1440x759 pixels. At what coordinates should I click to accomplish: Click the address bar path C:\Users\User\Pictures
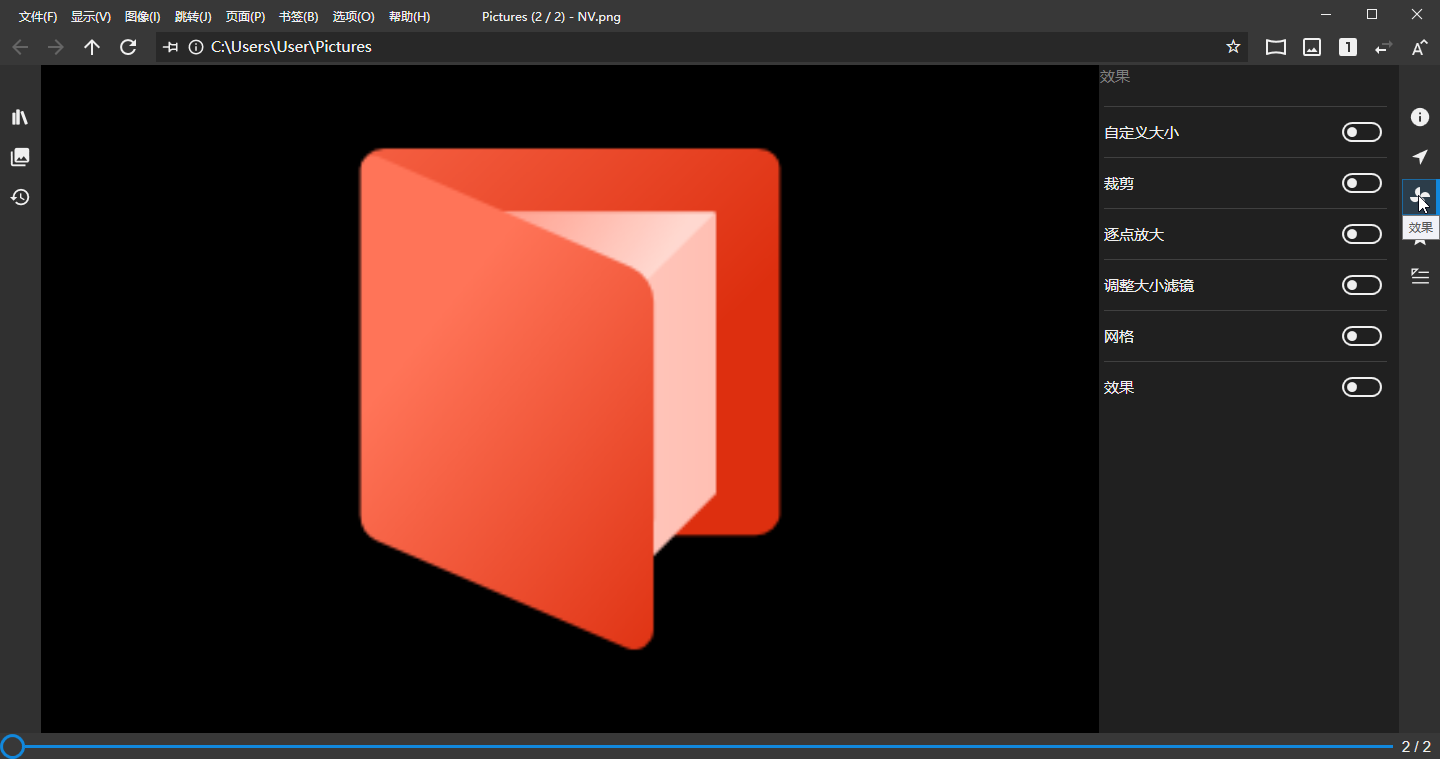(291, 47)
